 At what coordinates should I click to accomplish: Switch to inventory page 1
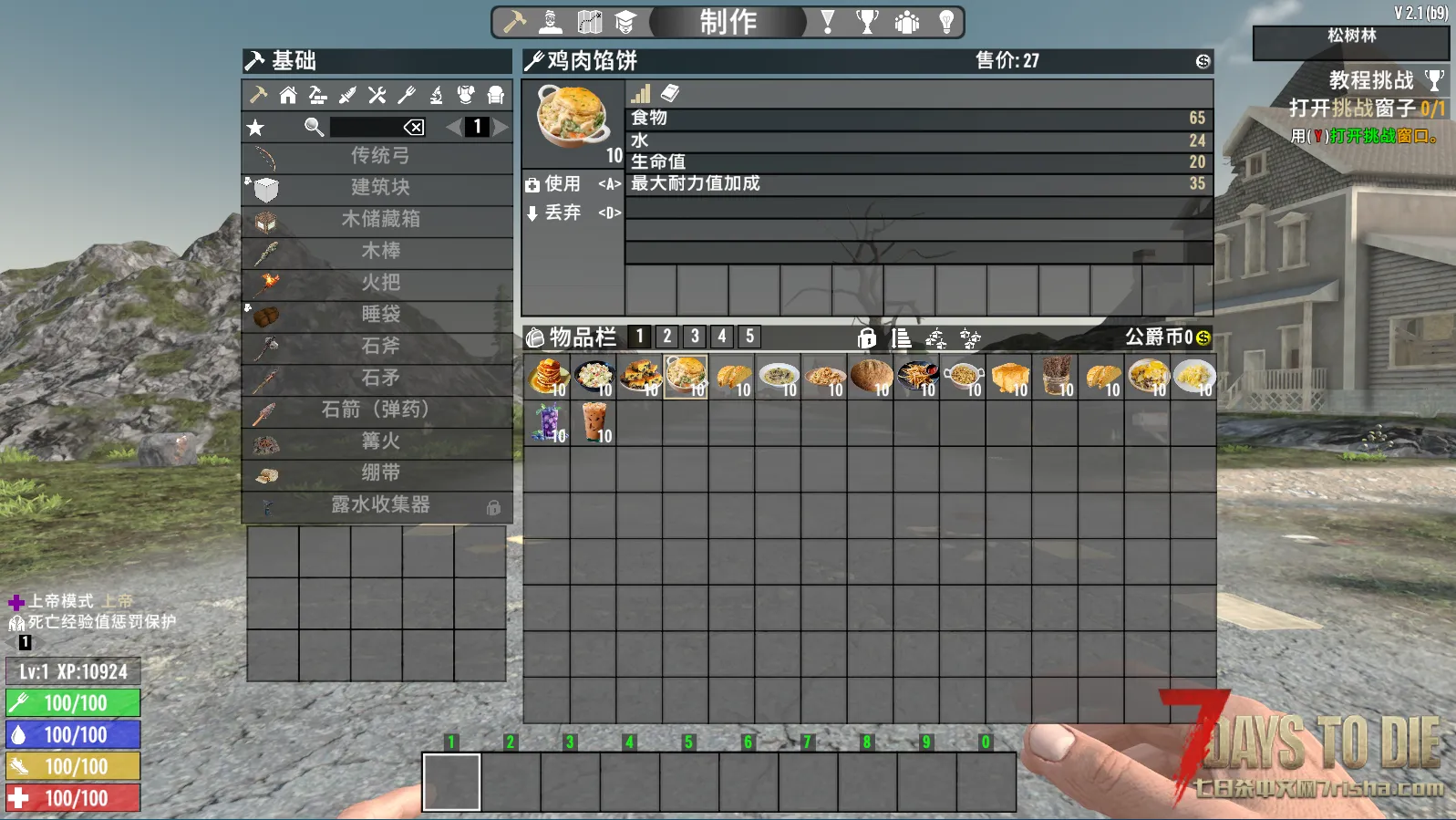click(x=640, y=337)
